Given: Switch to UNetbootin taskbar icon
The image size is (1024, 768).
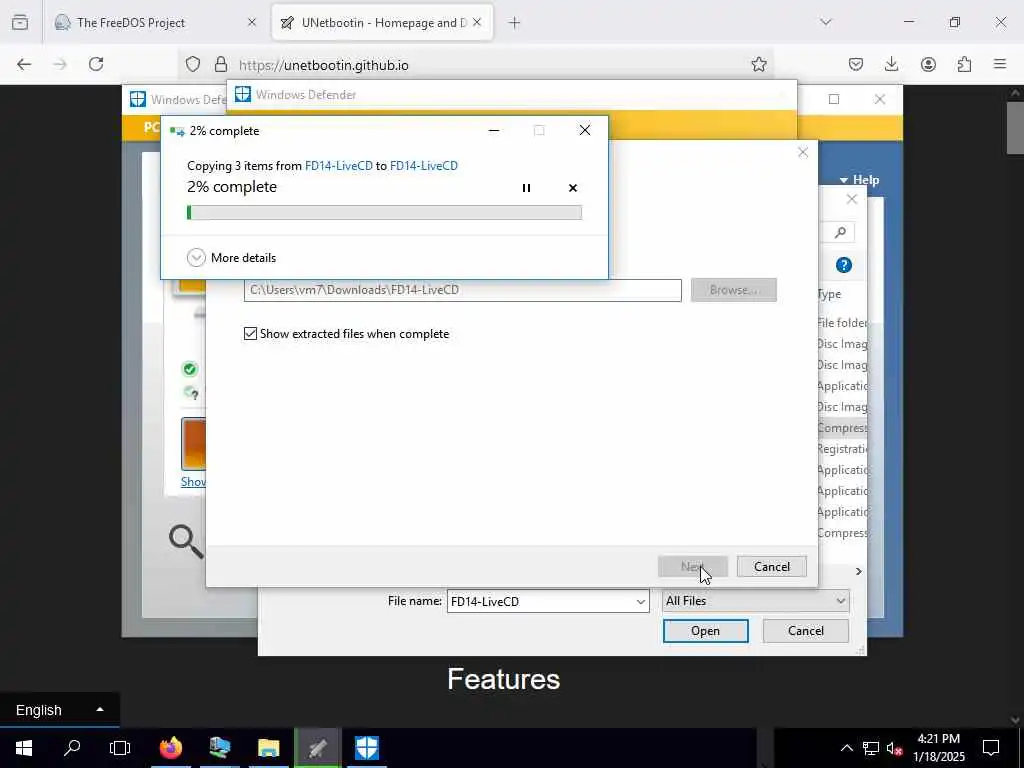Looking at the screenshot, I should [x=317, y=748].
